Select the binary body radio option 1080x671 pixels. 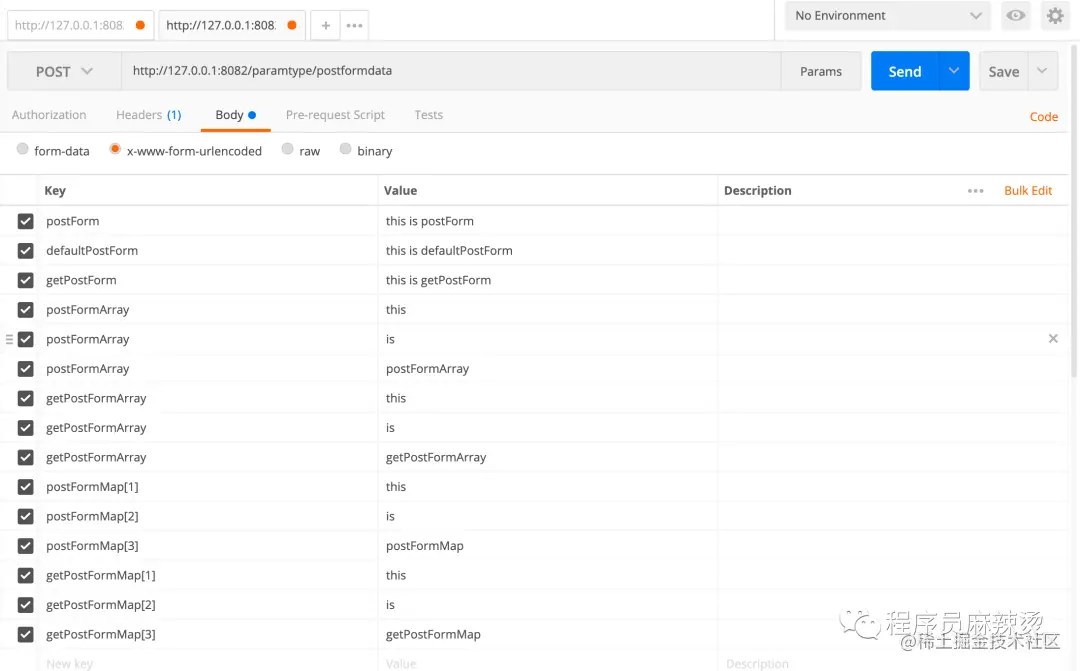[x=345, y=149]
